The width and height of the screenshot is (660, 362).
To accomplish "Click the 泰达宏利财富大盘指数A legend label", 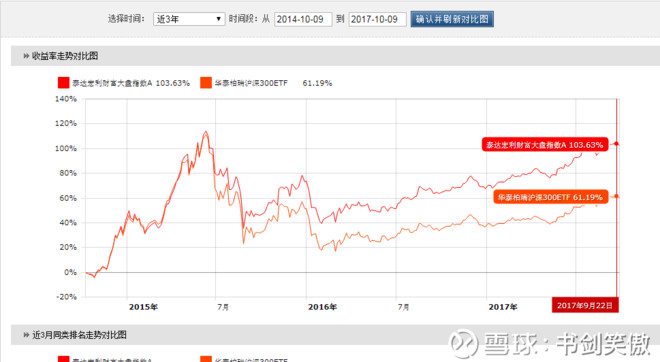I will point(112,83).
